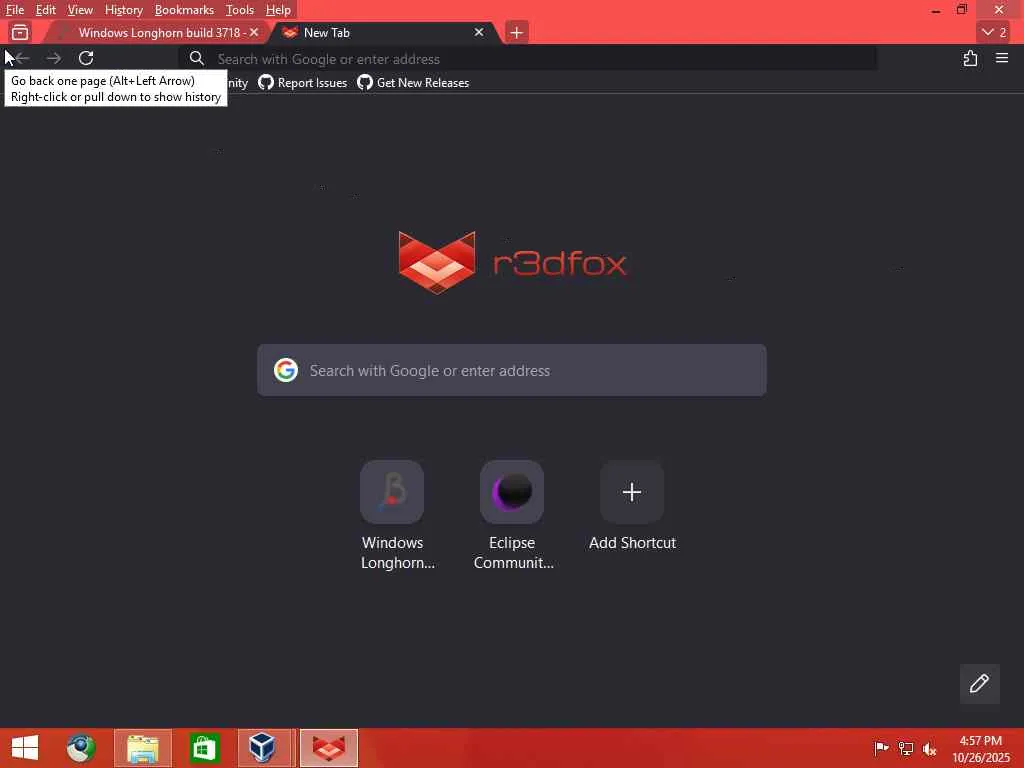Go back one page arrow
The height and width of the screenshot is (768, 1024).
point(22,58)
